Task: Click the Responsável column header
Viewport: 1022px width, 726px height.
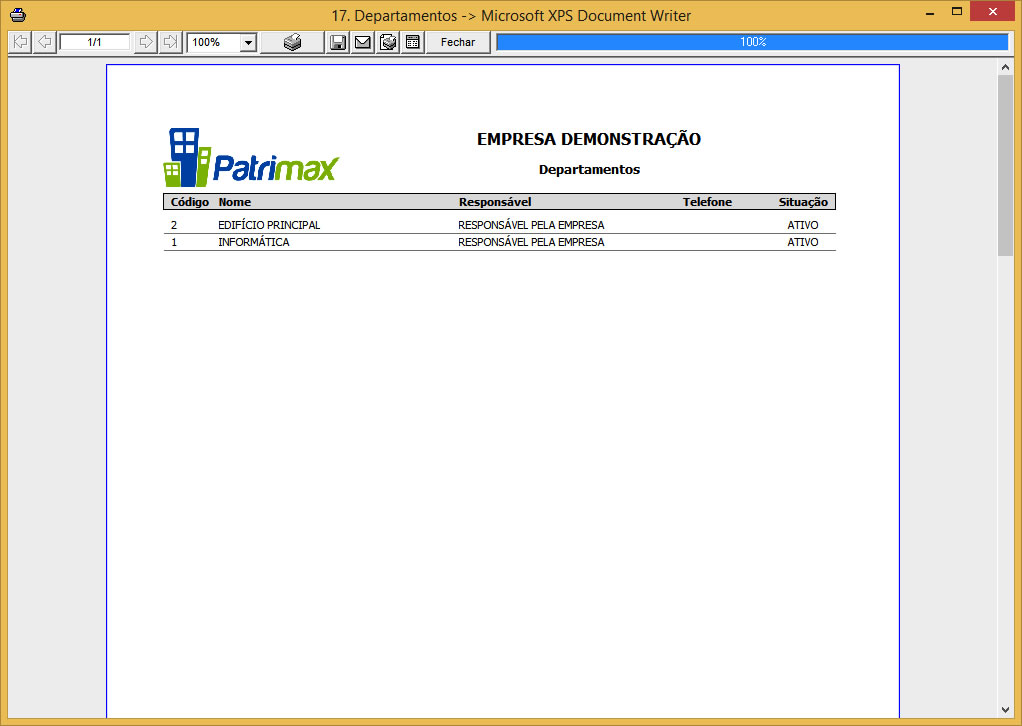Action: [495, 202]
